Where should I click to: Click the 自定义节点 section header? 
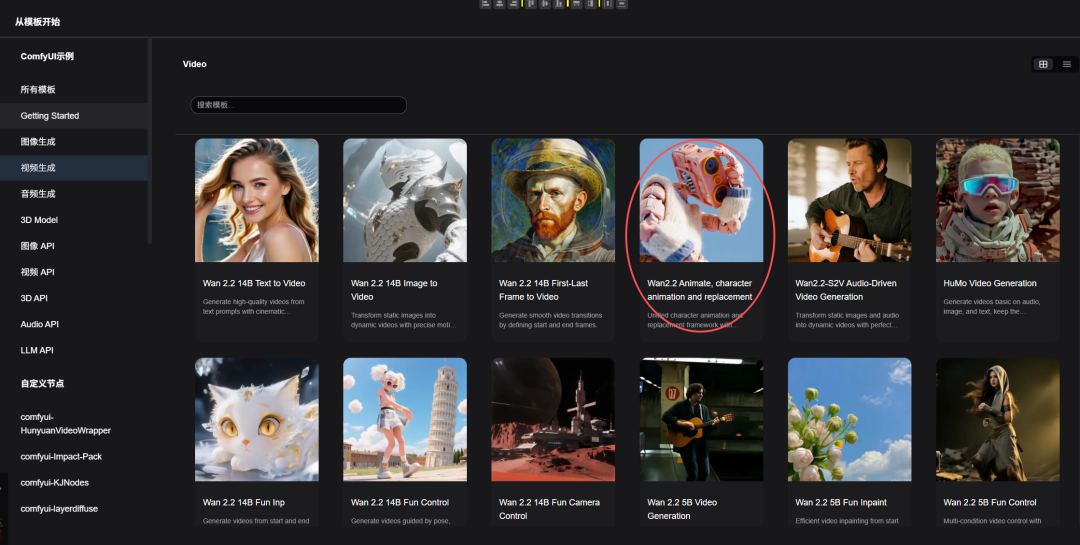[42, 384]
